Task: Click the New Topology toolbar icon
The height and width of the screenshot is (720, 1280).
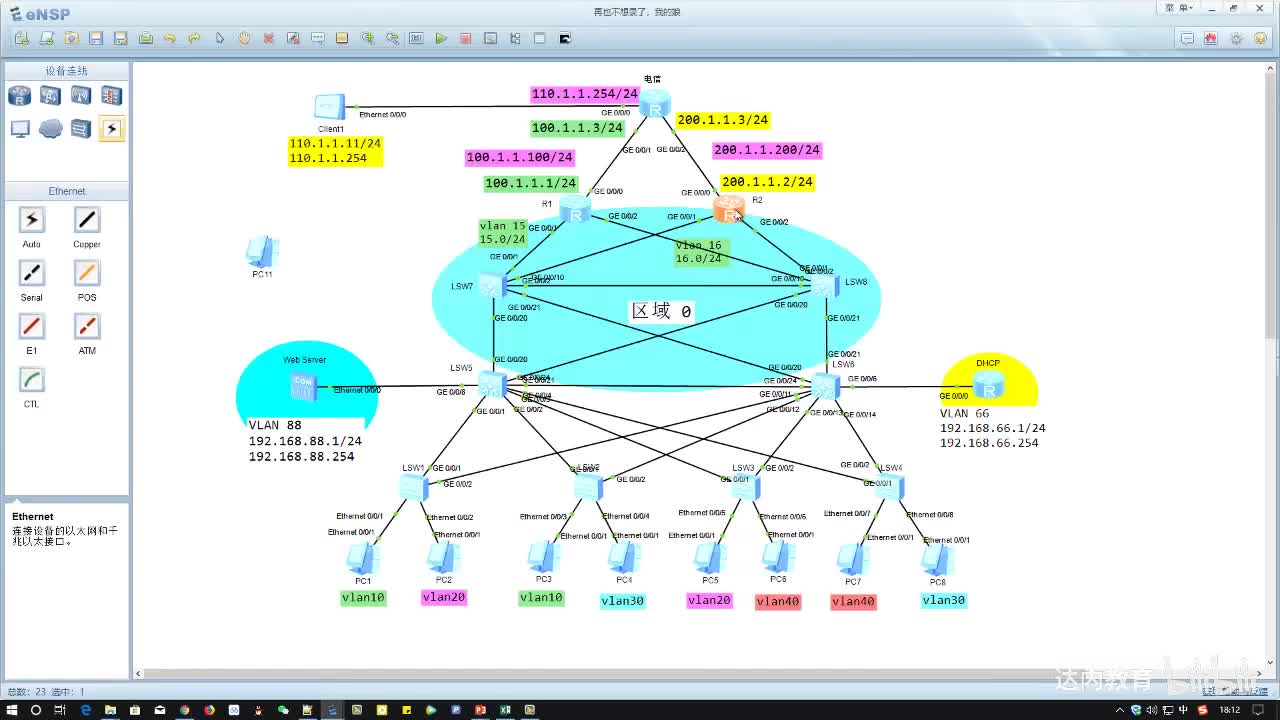Action: [22, 38]
